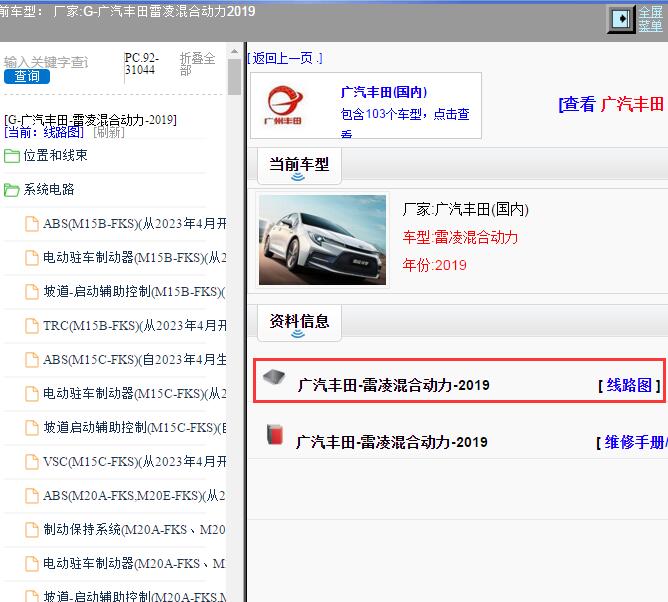Click the 年份:2019 text
The image size is (668, 602).
(435, 265)
